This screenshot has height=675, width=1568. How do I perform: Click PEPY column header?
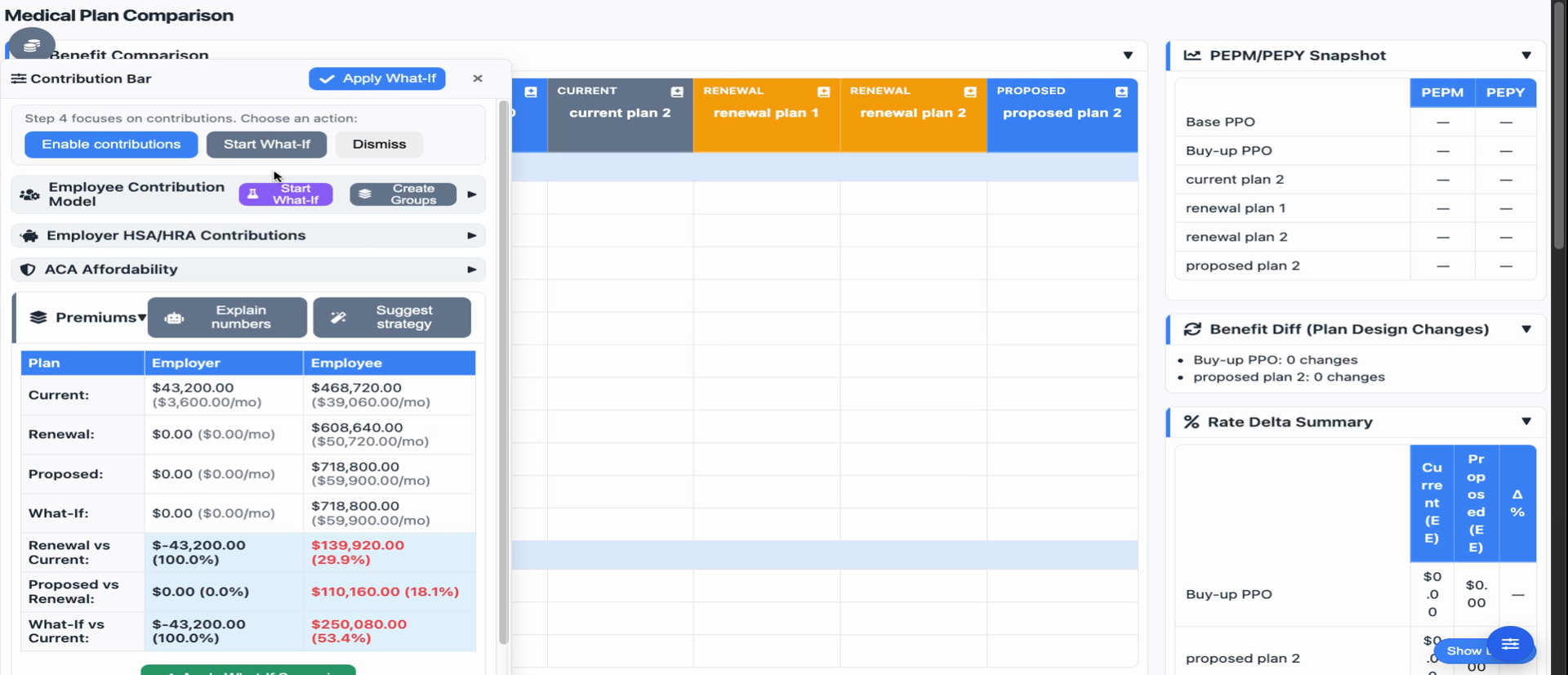pyautogui.click(x=1505, y=92)
